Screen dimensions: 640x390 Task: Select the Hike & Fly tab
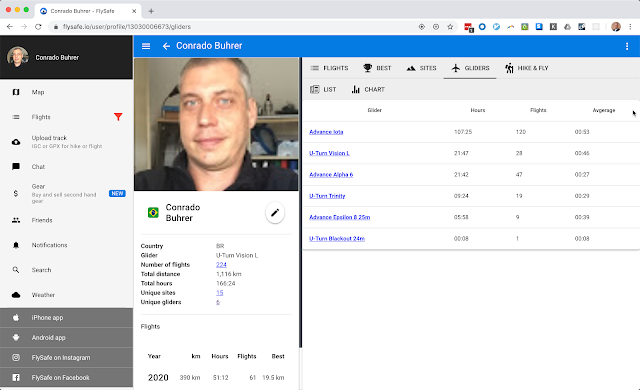tap(527, 68)
